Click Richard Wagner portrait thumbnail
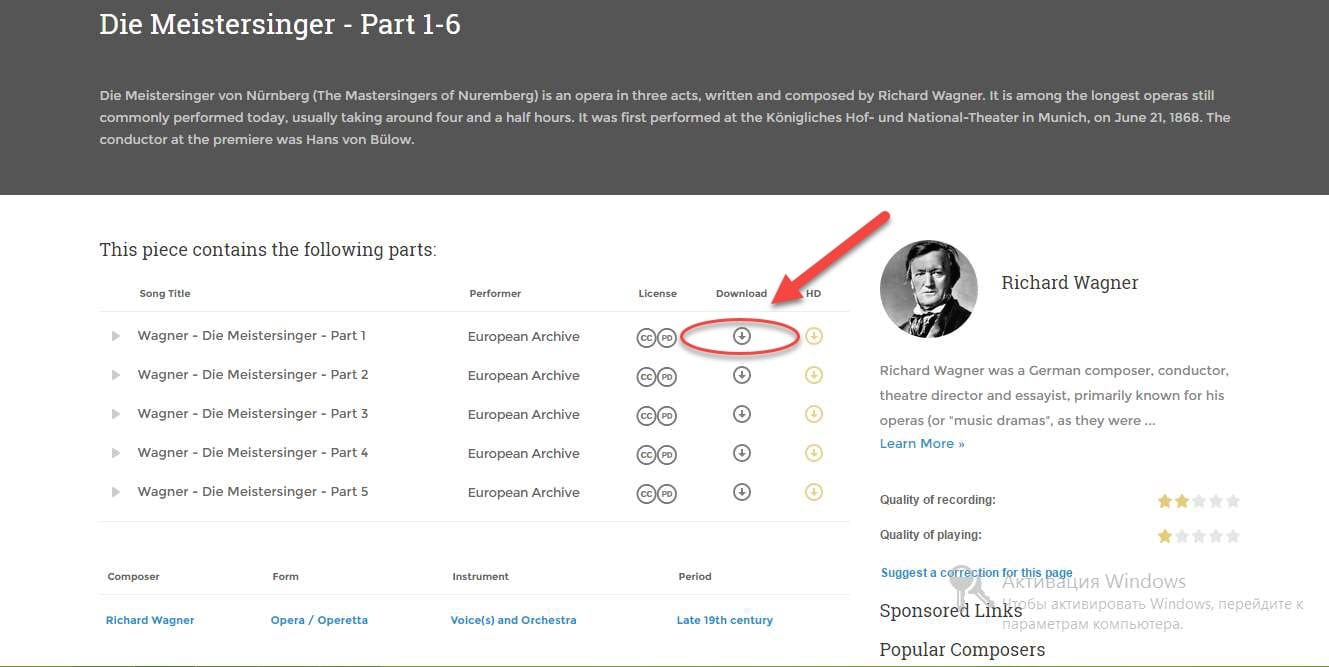This screenshot has width=1329, height=667. [928, 289]
